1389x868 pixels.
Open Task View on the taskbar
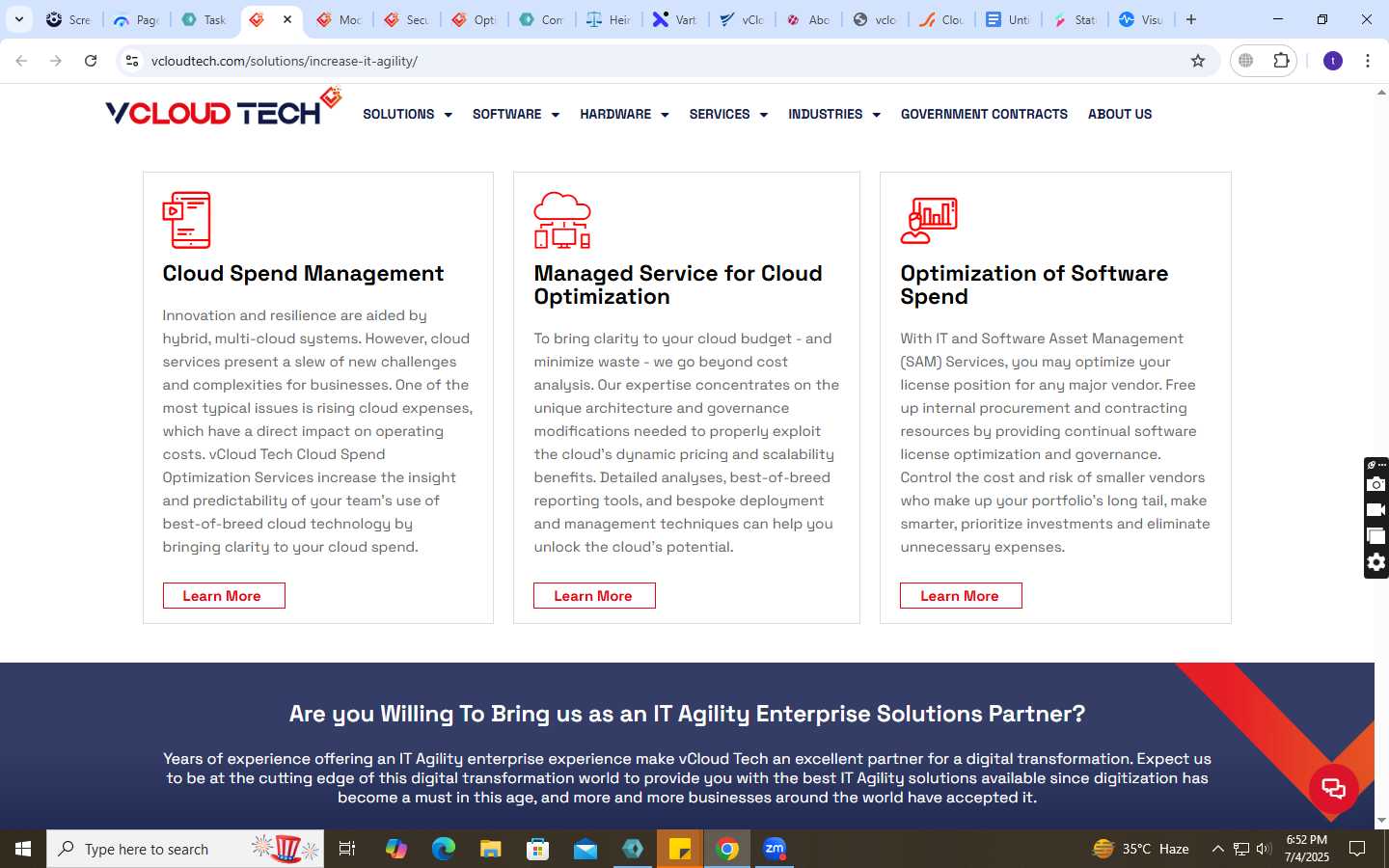[347, 849]
